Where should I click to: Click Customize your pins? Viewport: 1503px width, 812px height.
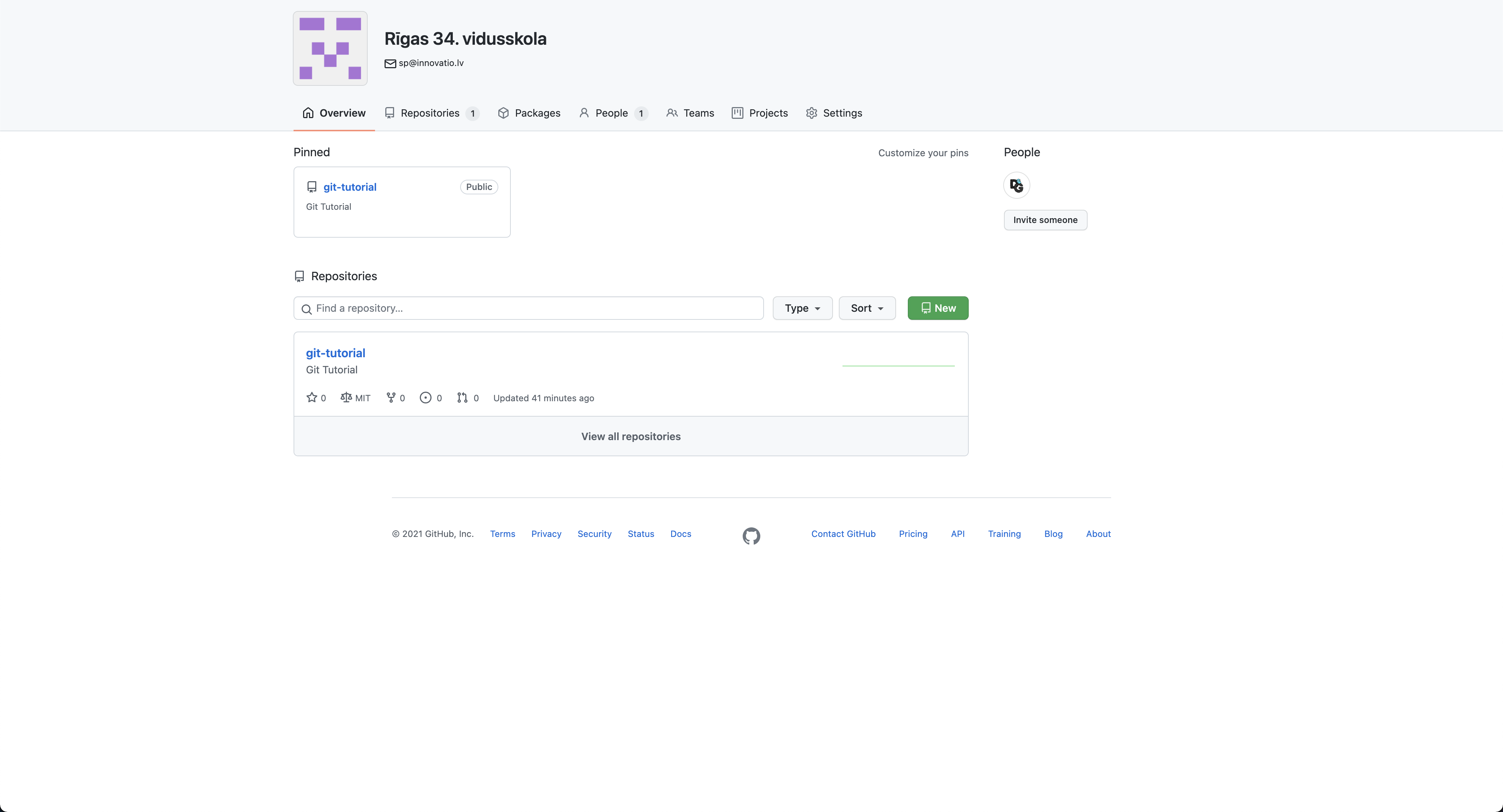(923, 152)
